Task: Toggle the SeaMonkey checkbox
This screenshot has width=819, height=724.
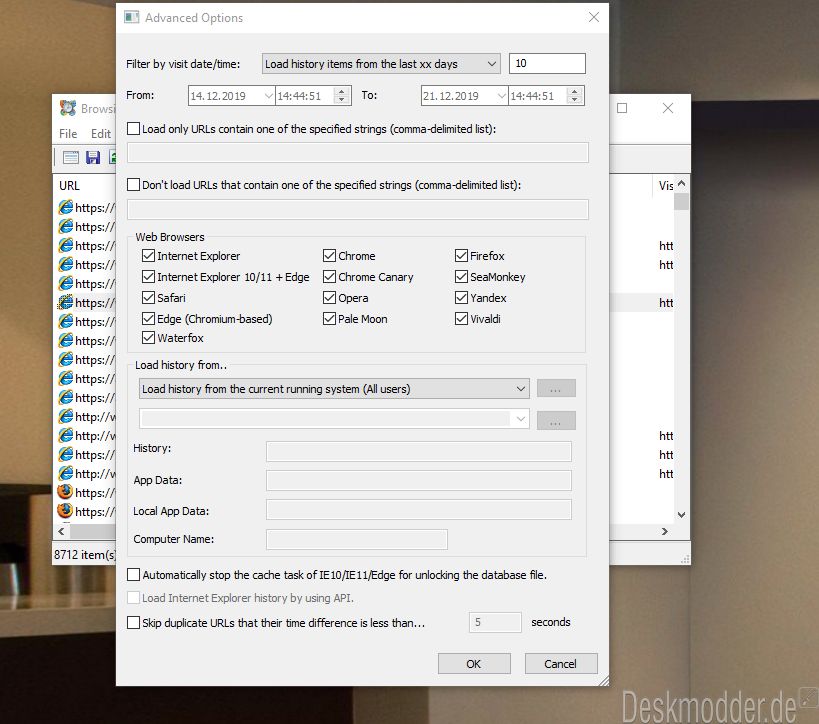Action: [461, 276]
